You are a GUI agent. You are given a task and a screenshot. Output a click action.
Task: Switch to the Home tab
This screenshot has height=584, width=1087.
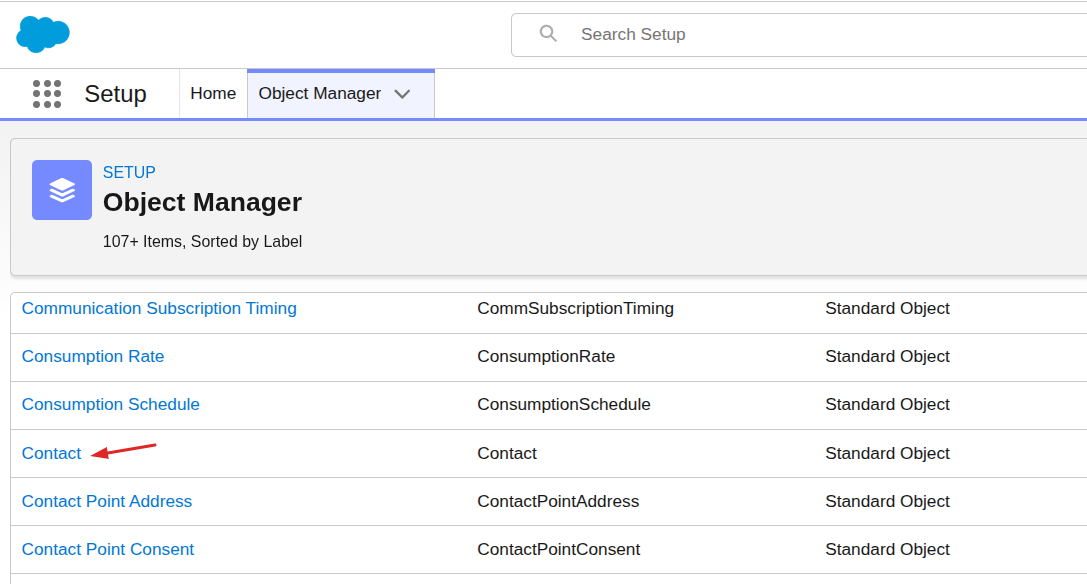pyautogui.click(x=213, y=94)
